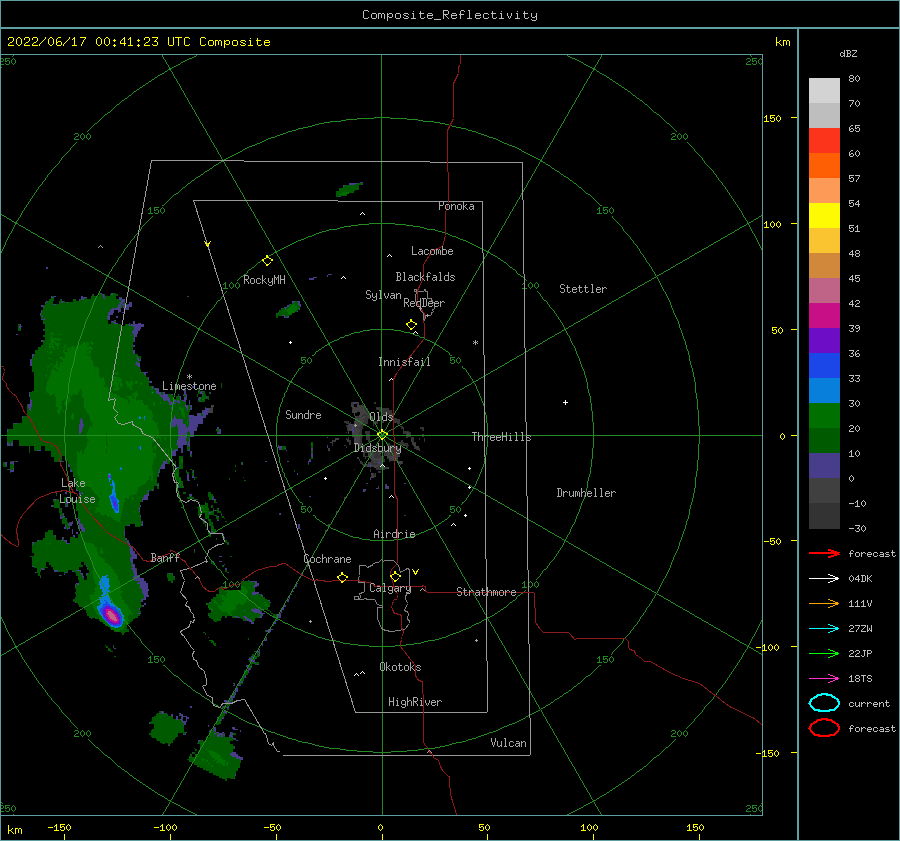
Task: Select the Okotoks label
Action: 400,667
